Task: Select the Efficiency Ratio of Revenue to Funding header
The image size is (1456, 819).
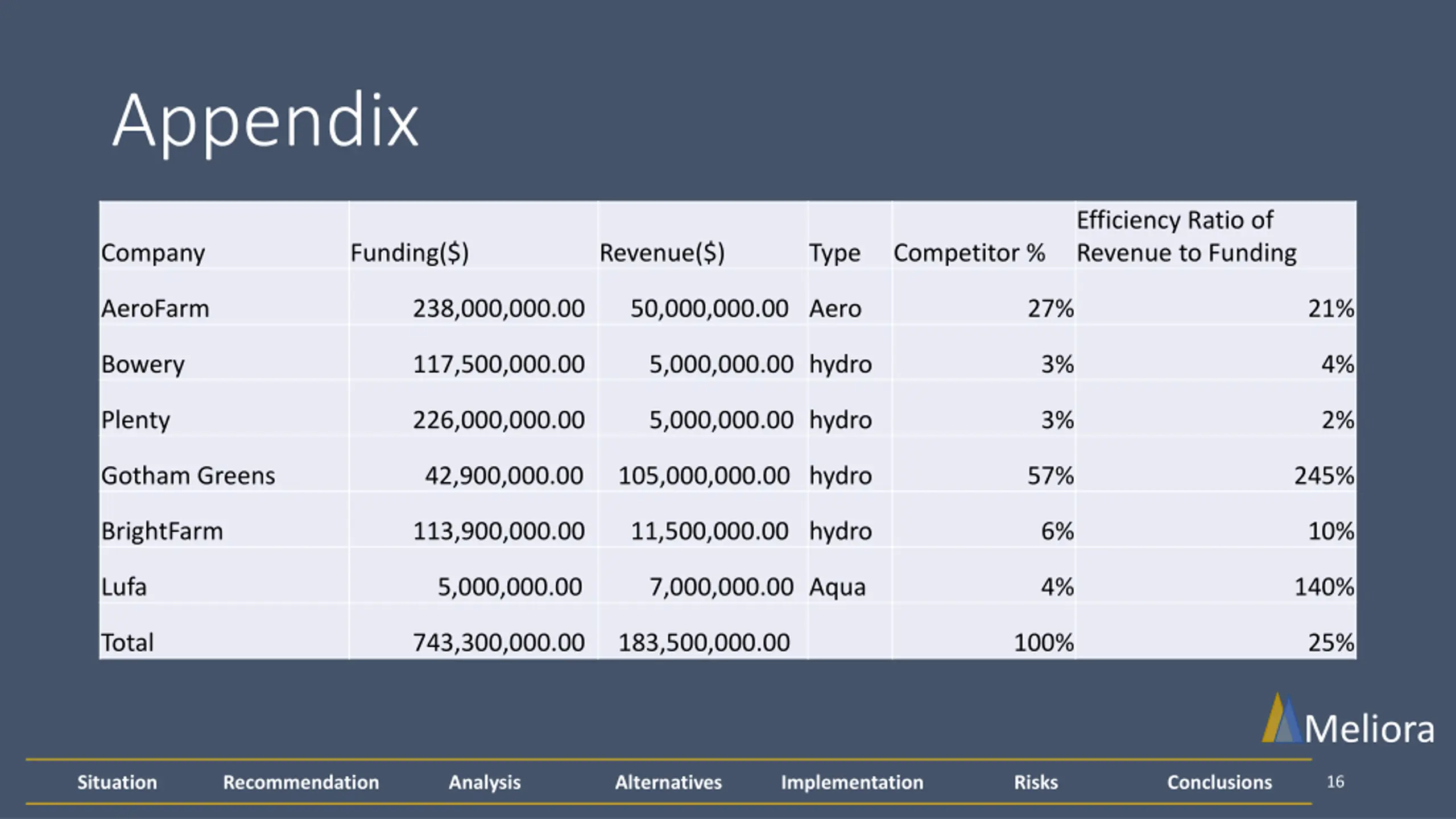Action: [x=1186, y=237]
